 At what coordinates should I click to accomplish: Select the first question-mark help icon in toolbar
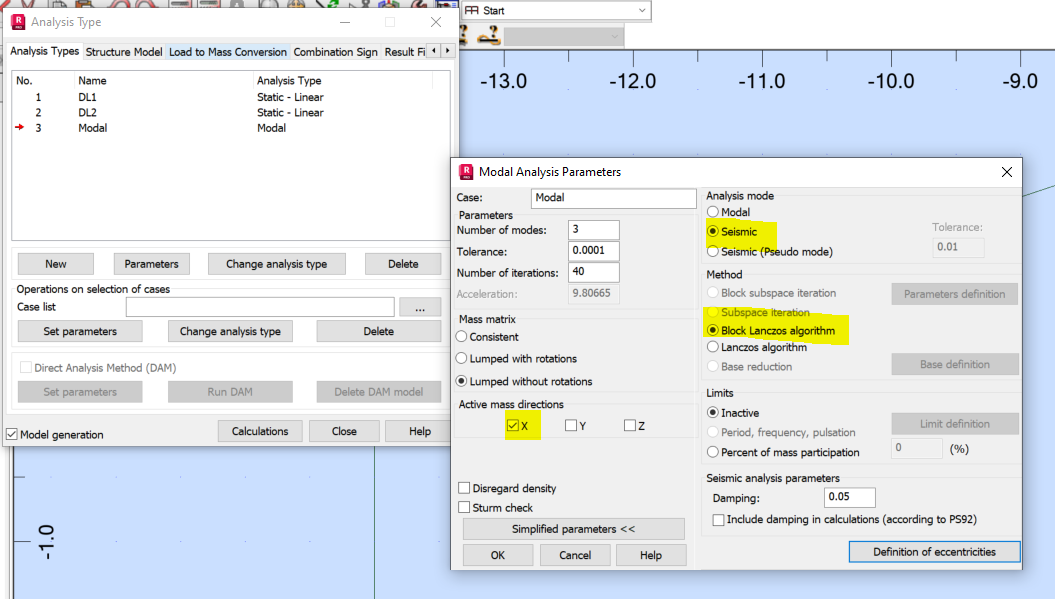click(x=462, y=32)
